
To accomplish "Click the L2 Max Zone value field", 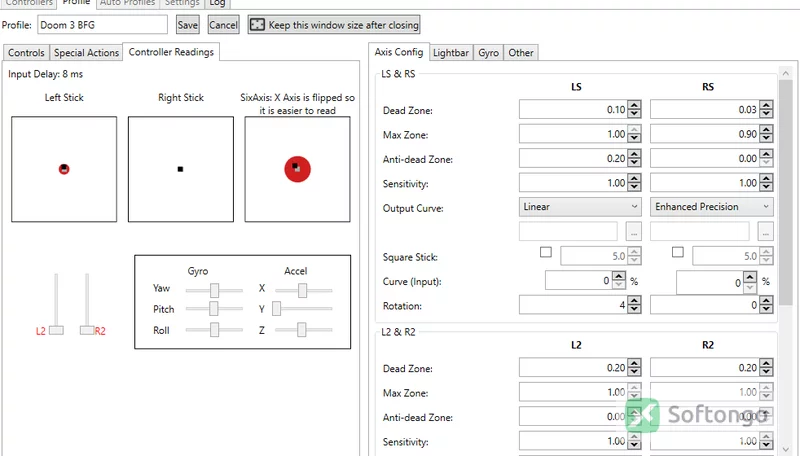I will [573, 392].
